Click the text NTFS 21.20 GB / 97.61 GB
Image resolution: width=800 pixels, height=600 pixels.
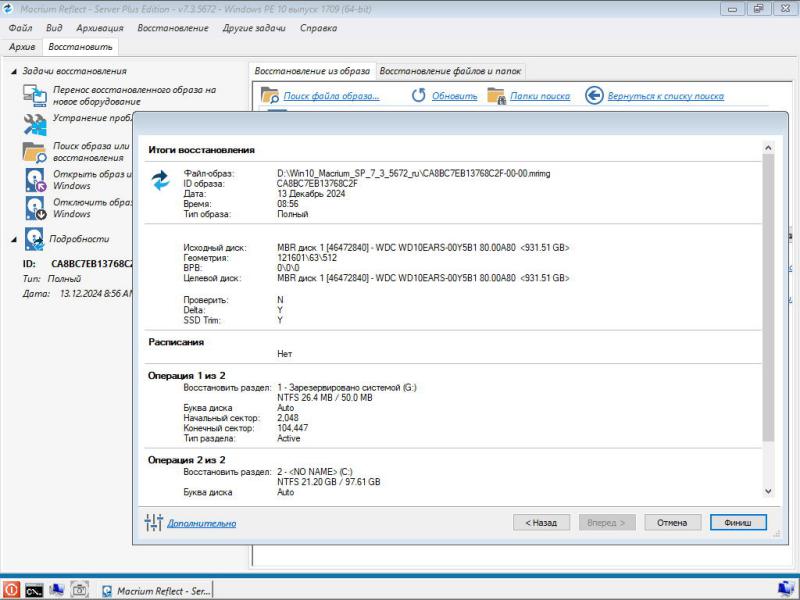point(329,482)
